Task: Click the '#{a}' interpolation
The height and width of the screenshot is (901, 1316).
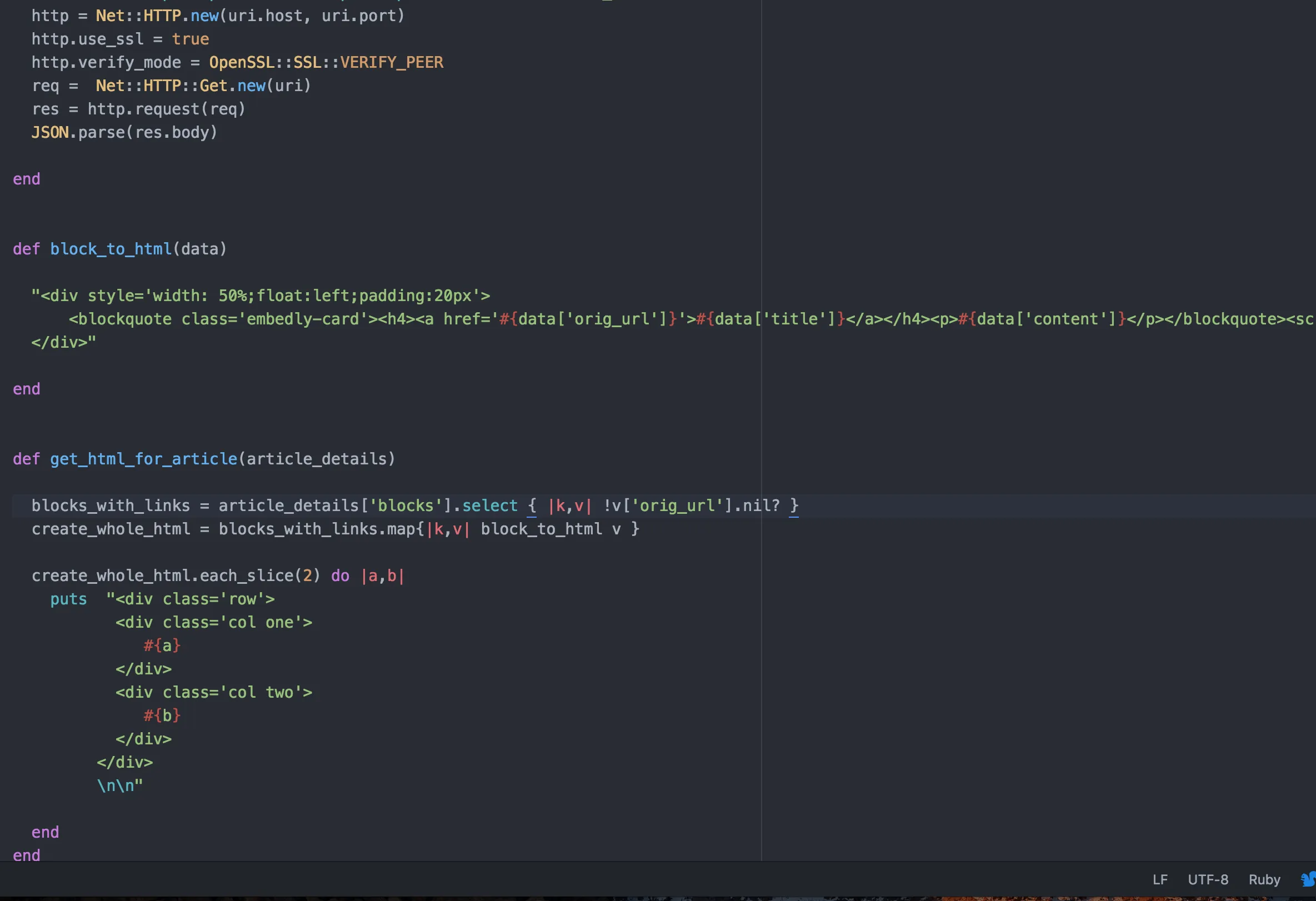Action: tap(162, 645)
